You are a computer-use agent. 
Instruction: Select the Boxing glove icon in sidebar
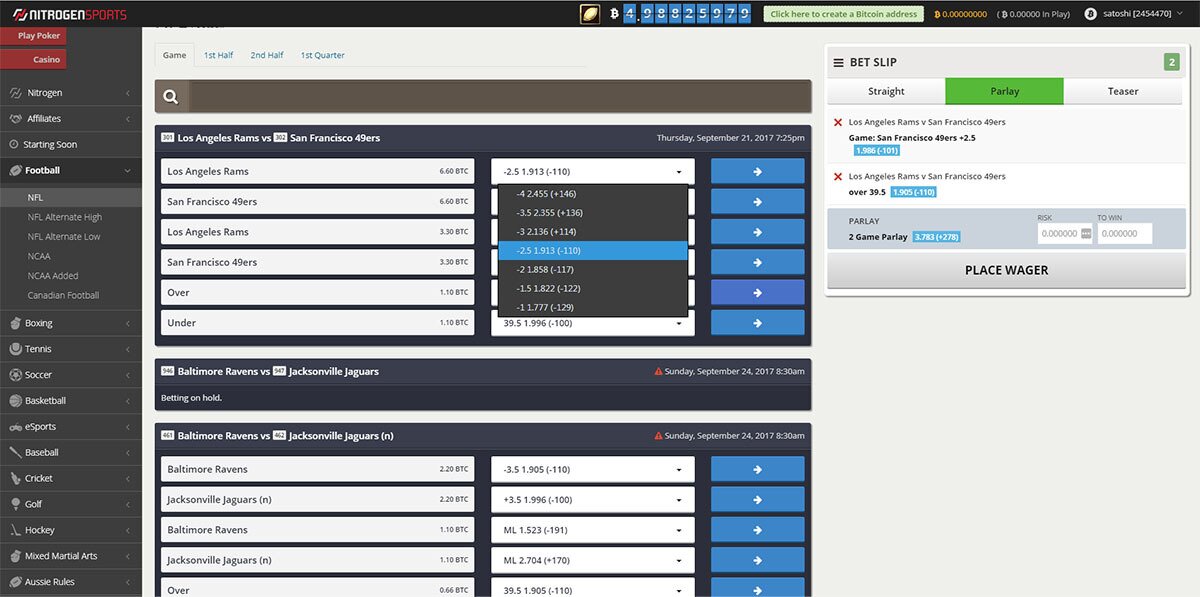click(16, 323)
